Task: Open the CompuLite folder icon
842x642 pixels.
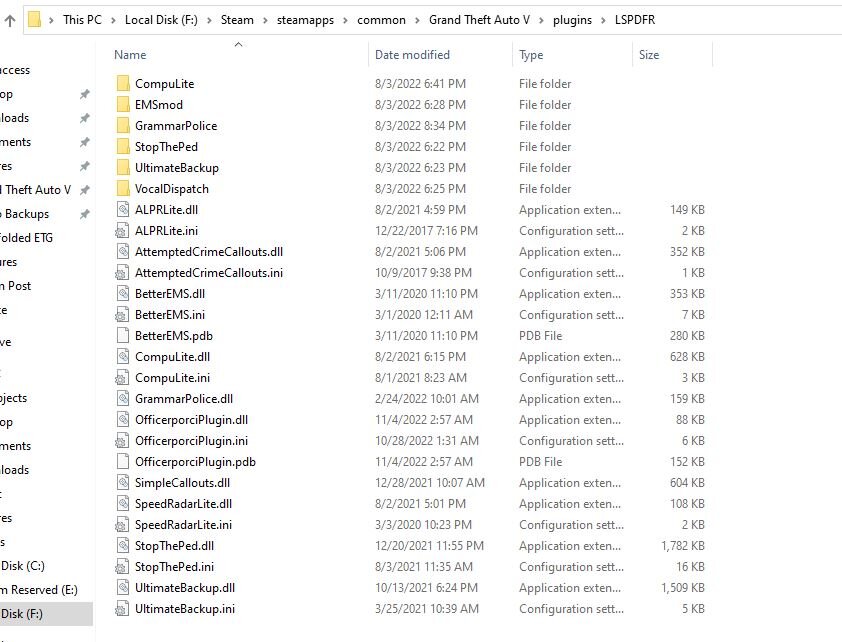Action: coord(123,84)
